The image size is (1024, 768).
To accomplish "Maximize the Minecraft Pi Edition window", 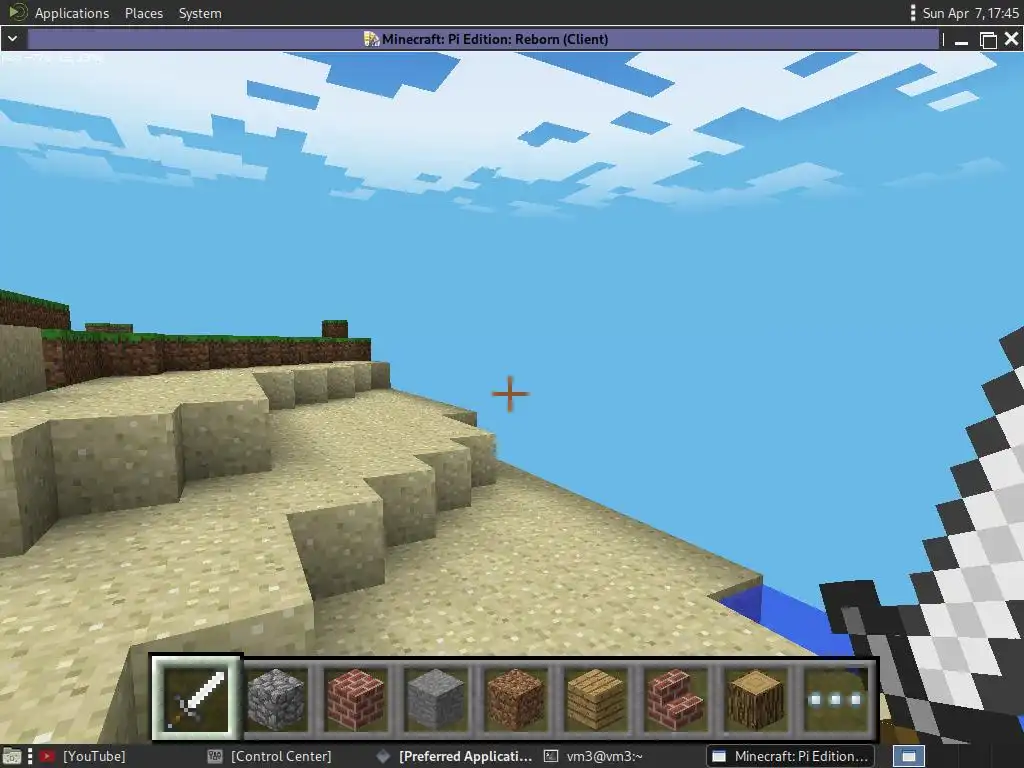I will (x=988, y=40).
